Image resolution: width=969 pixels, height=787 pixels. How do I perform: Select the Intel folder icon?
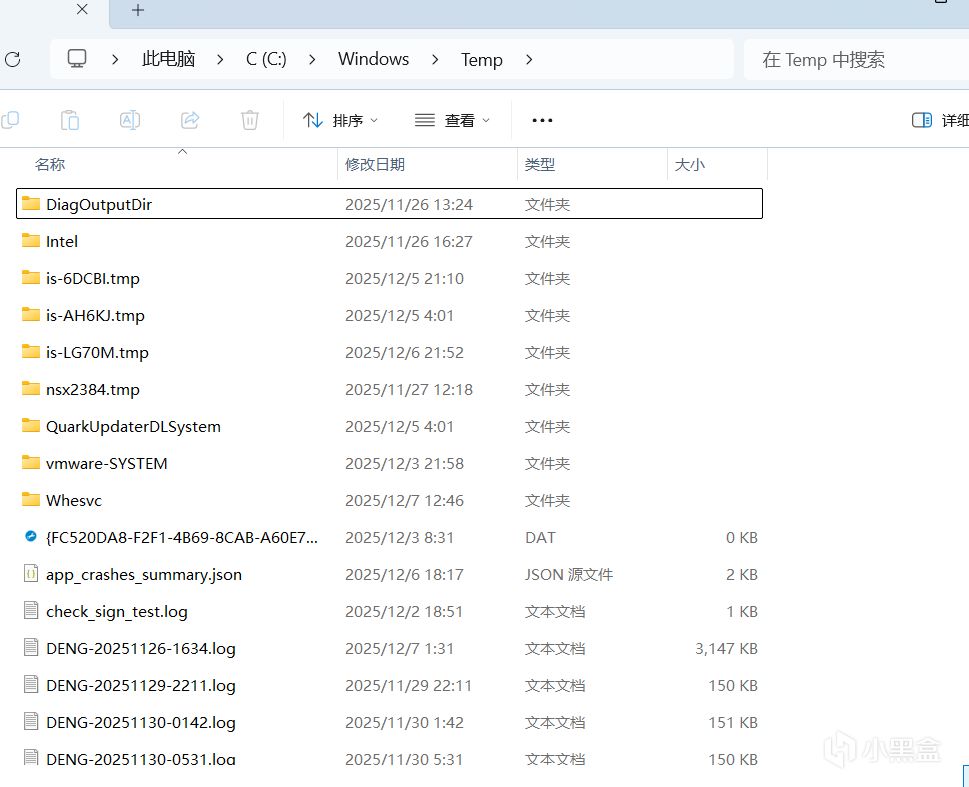tap(31, 240)
